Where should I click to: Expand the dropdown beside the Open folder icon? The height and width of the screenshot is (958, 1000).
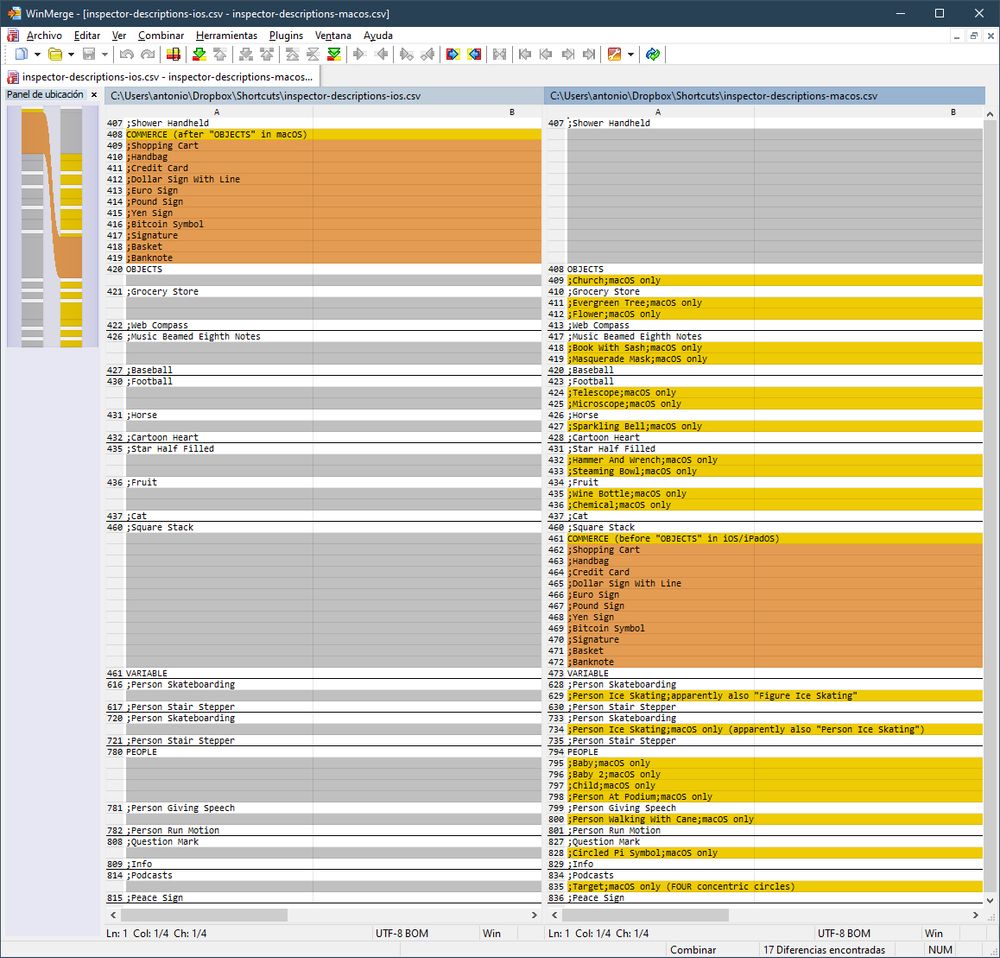(72, 54)
